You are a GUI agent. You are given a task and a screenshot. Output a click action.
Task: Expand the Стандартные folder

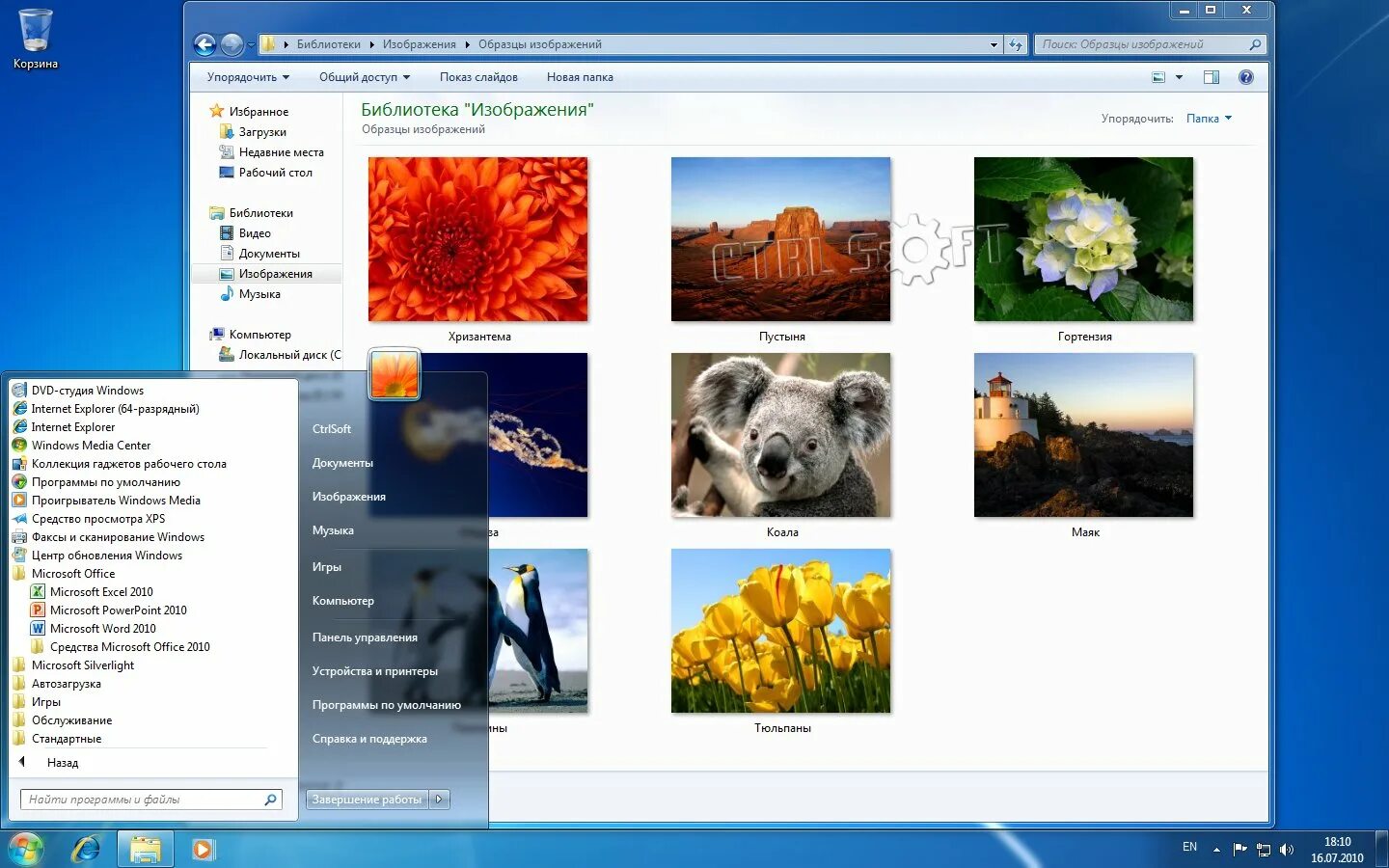tap(66, 739)
